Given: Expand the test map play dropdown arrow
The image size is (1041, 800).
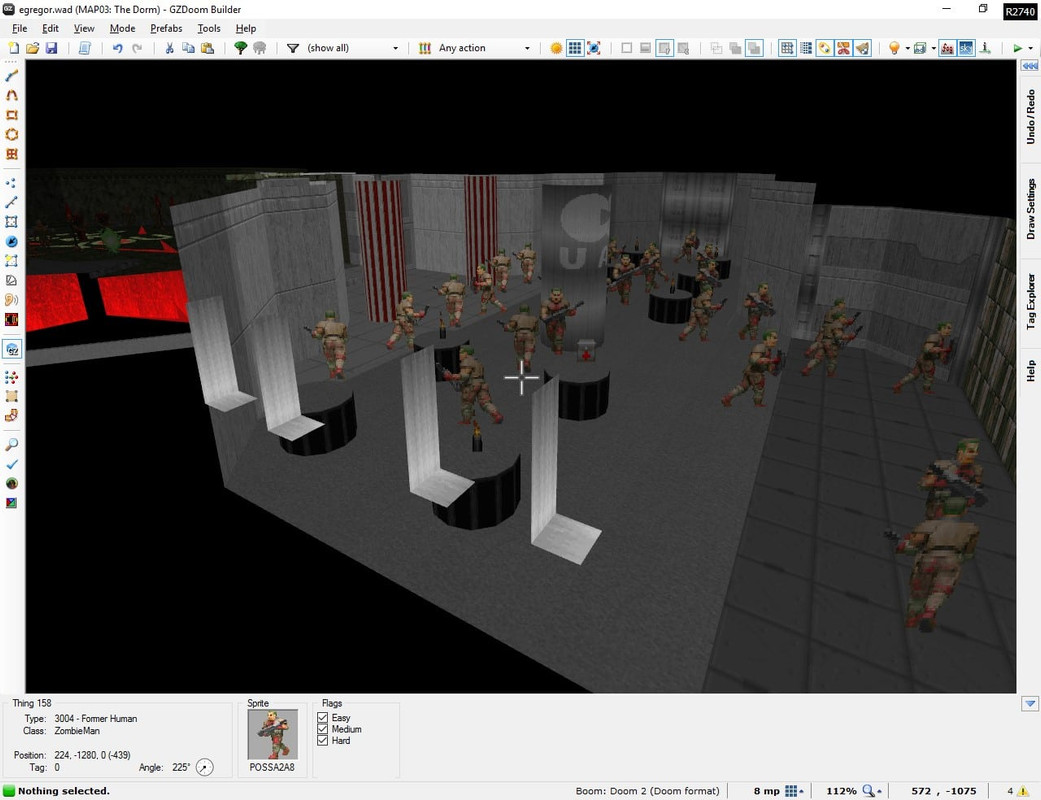Looking at the screenshot, I should pyautogui.click(x=1030, y=48).
